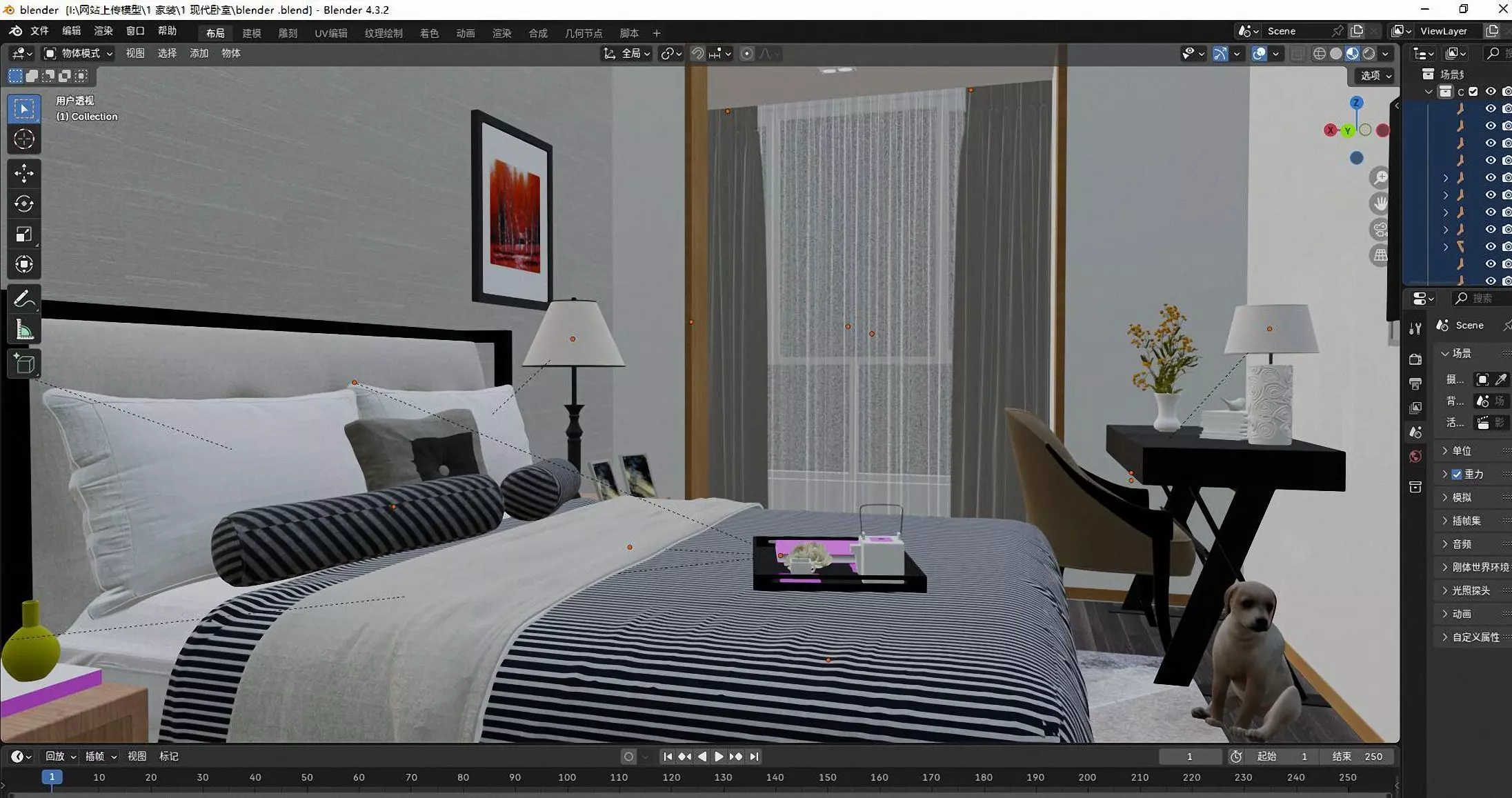Switch to the 几何节点 workspace tab
The image size is (1512, 798).
point(584,33)
